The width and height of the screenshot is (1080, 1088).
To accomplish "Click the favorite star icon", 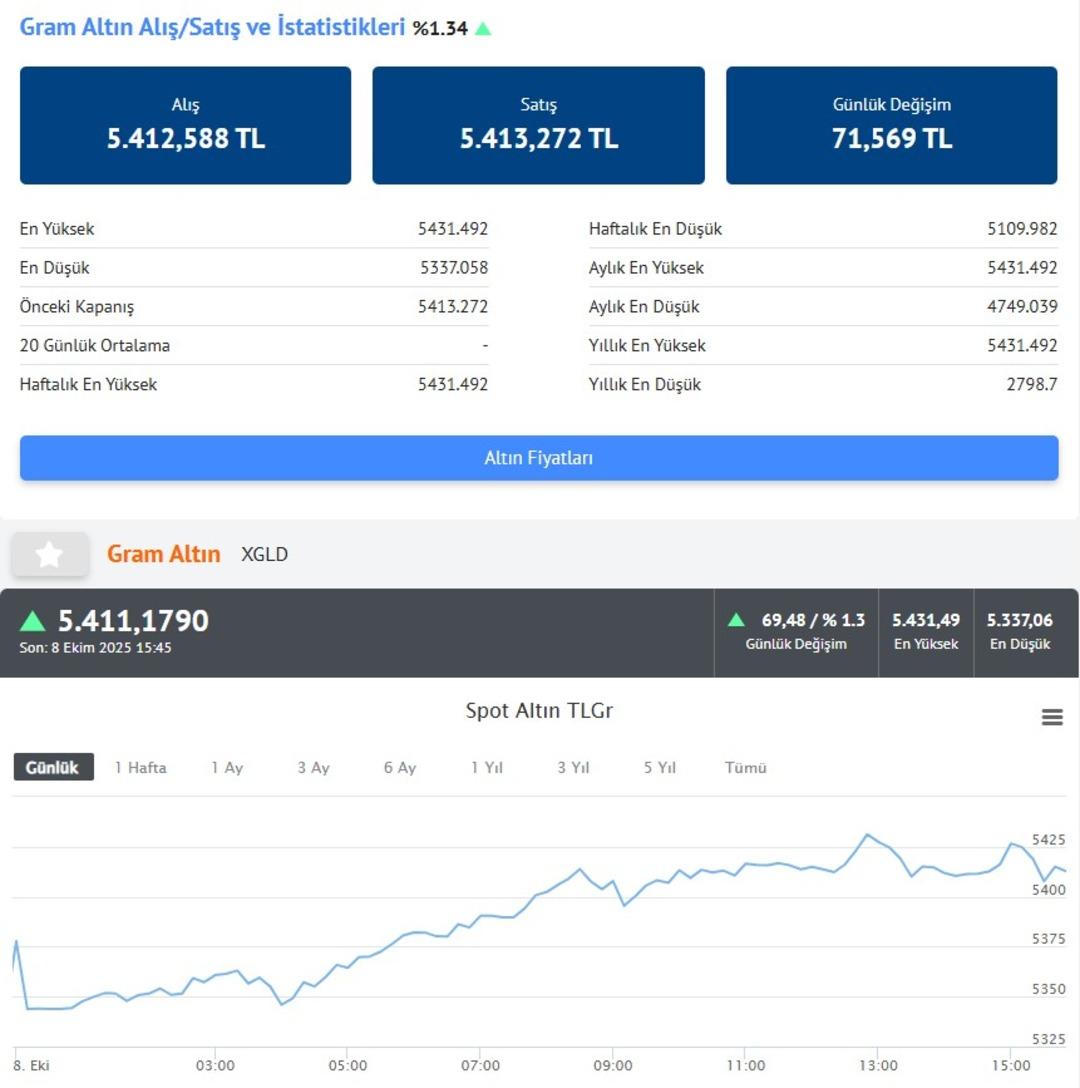I will click(50, 555).
